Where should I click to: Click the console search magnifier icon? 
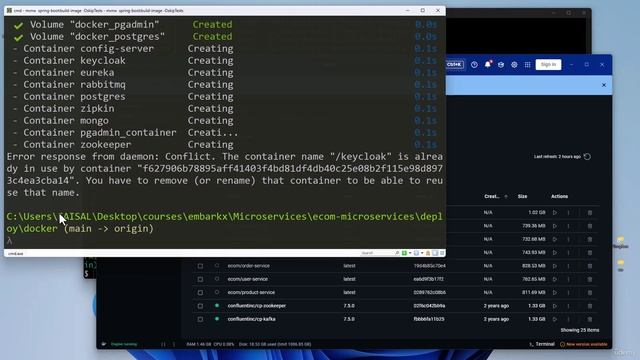pyautogui.click(x=397, y=253)
